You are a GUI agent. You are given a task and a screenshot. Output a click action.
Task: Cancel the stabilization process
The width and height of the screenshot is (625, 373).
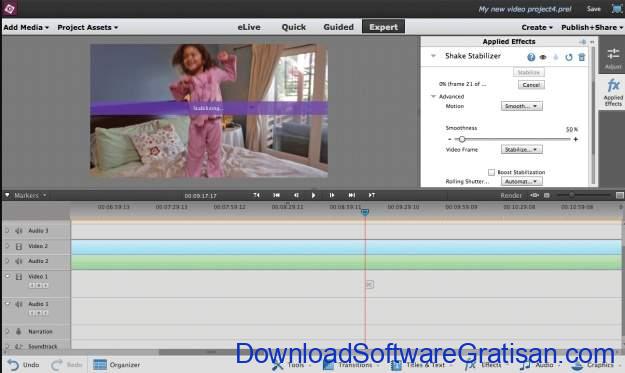[x=531, y=85]
